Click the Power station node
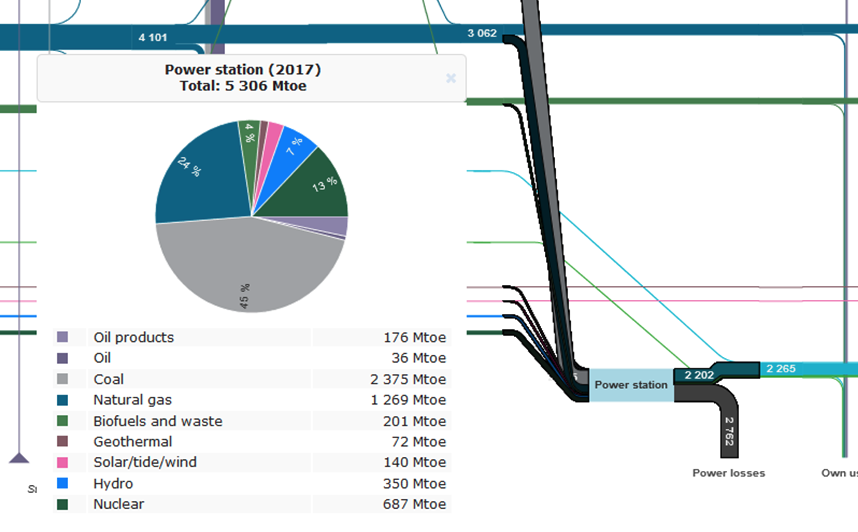The width and height of the screenshot is (858, 532). pos(630,385)
